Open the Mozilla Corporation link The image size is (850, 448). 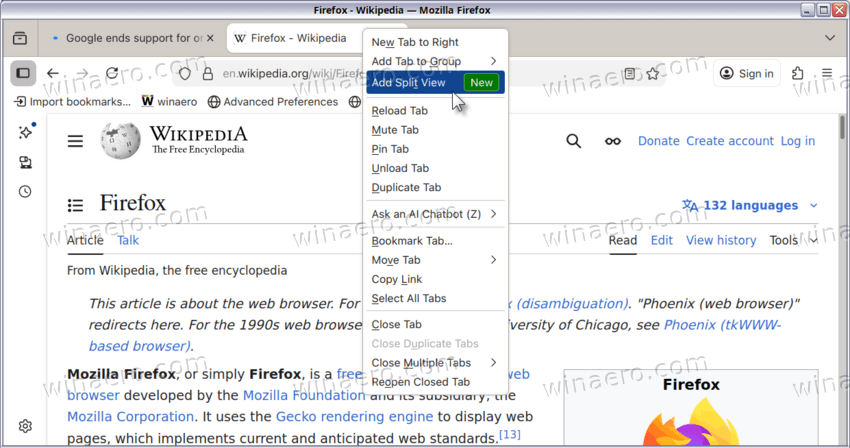point(130,417)
